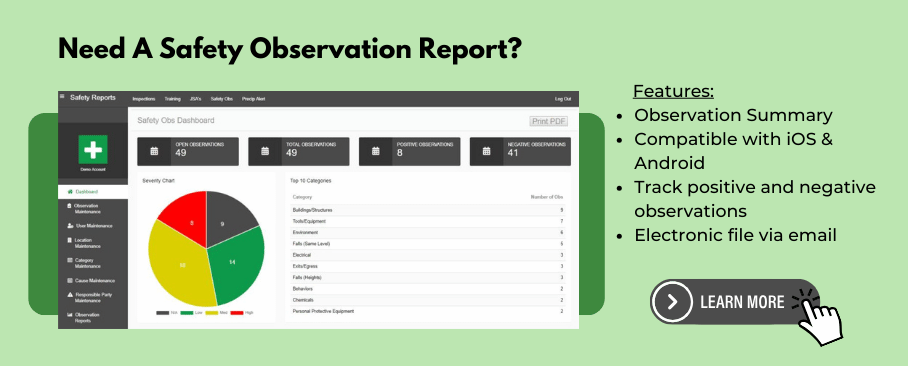Click the Category column header
The width and height of the screenshot is (908, 366).
click(302, 197)
